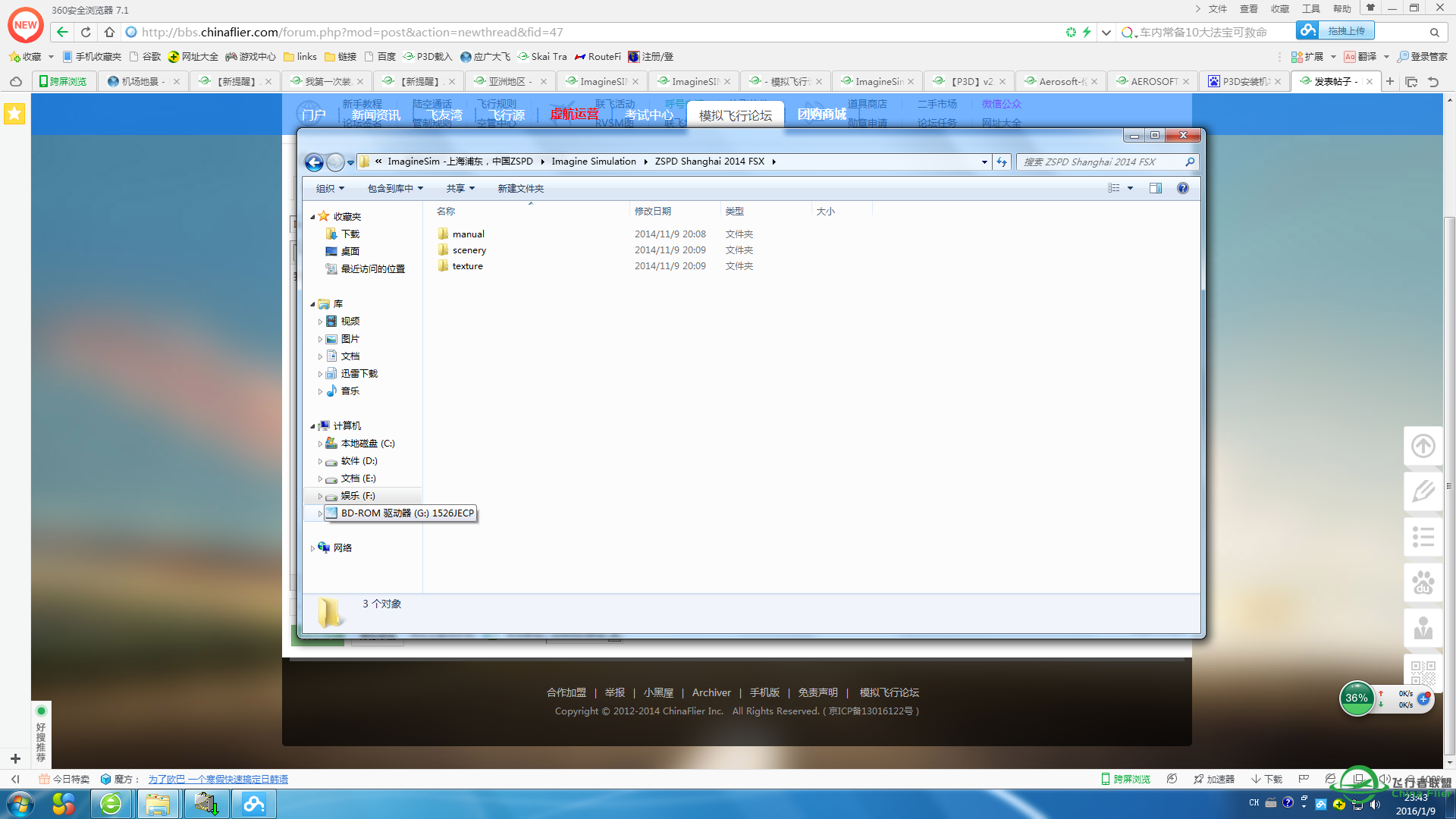Open 组织 dropdown in Explorer toolbar
The width and height of the screenshot is (1456, 819).
[330, 188]
